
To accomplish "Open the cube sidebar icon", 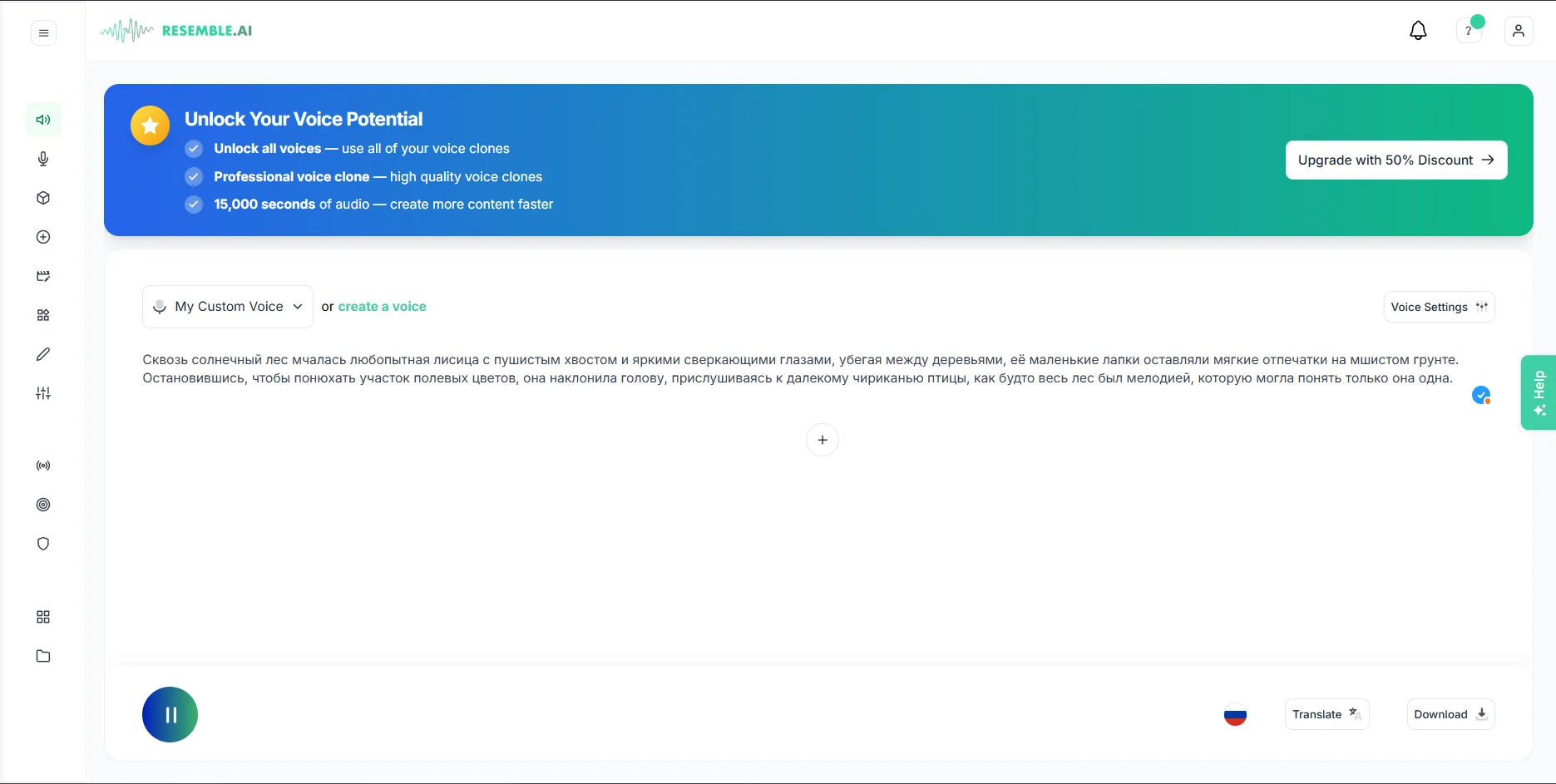I will click(43, 198).
